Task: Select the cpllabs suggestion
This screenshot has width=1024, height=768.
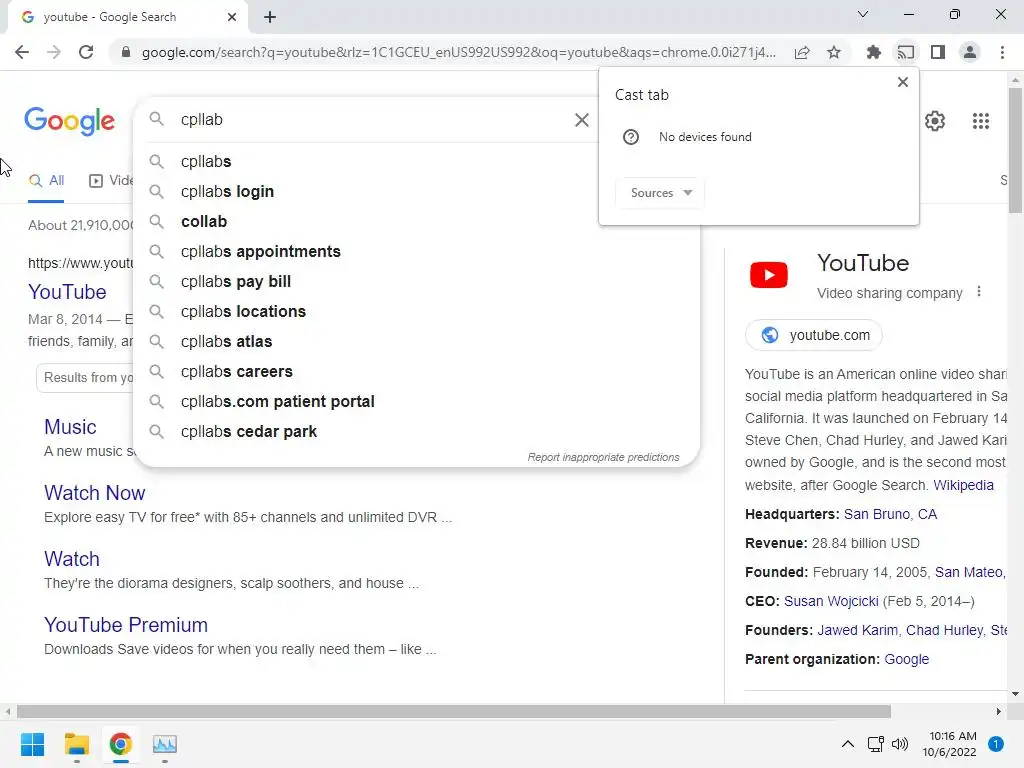Action: [417, 161]
